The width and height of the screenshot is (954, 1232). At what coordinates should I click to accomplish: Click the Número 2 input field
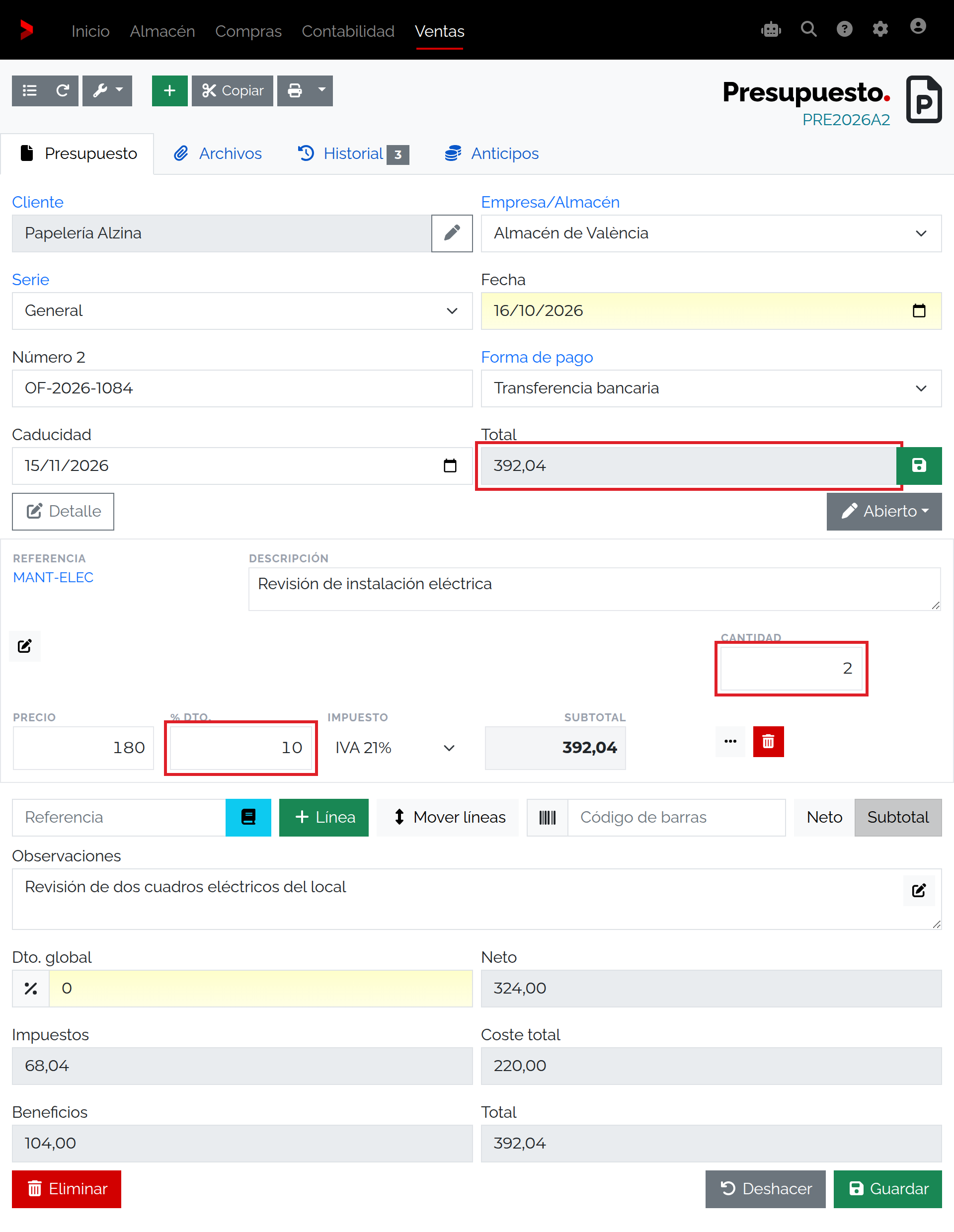(242, 388)
